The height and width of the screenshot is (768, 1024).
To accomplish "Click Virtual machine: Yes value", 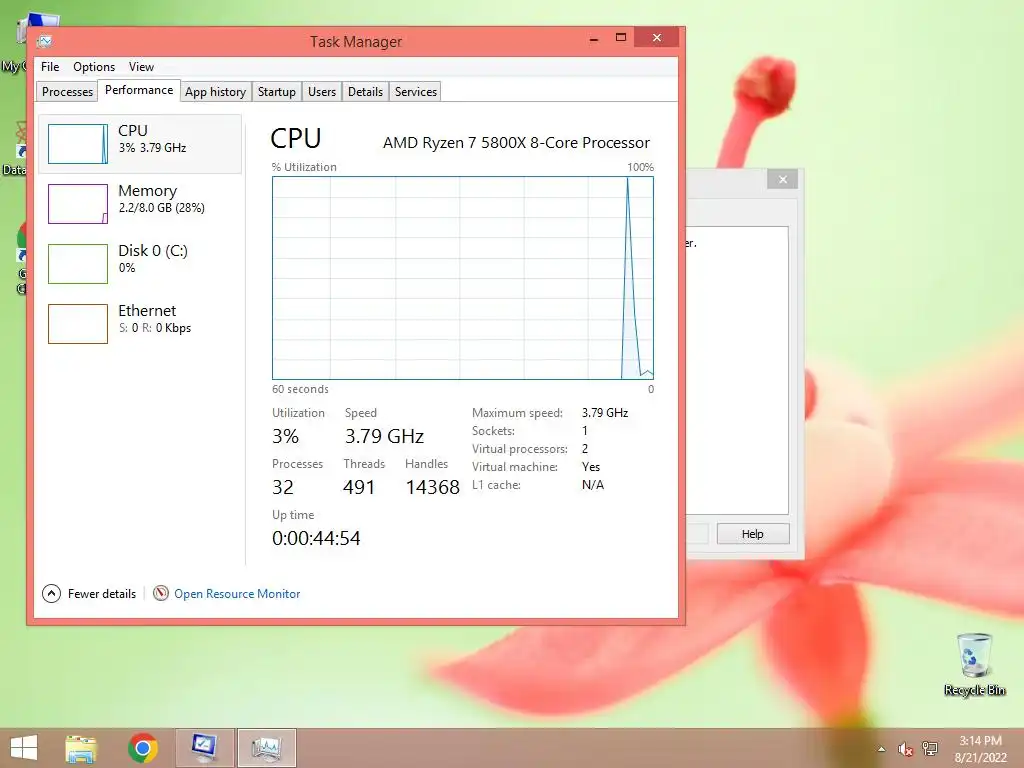I will pos(590,467).
